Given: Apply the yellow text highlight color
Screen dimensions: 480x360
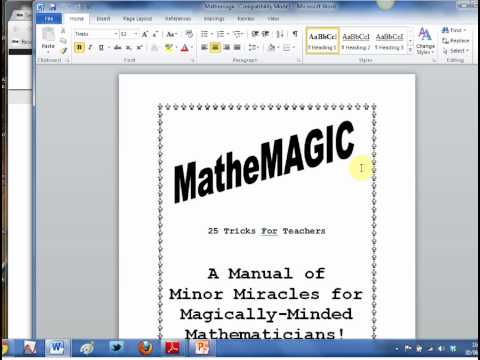Looking at the screenshot, I should (168, 48).
